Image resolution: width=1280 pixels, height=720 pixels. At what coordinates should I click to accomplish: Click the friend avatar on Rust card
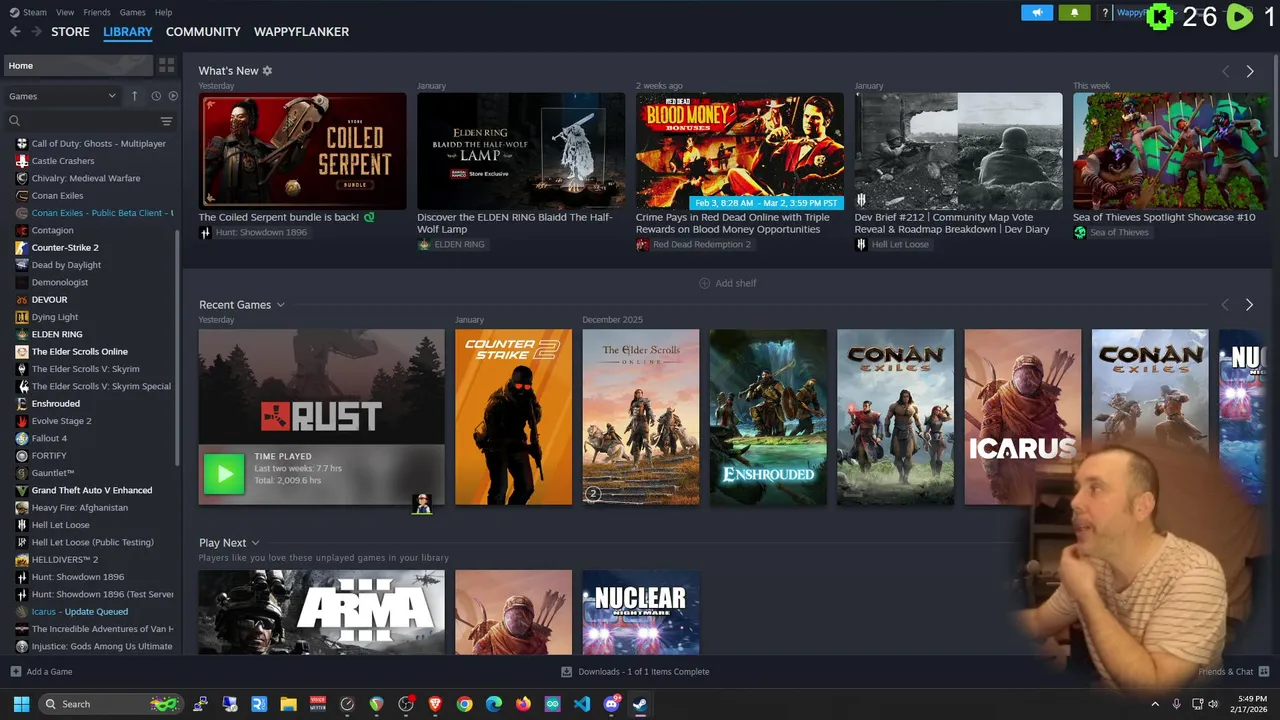pos(422,504)
